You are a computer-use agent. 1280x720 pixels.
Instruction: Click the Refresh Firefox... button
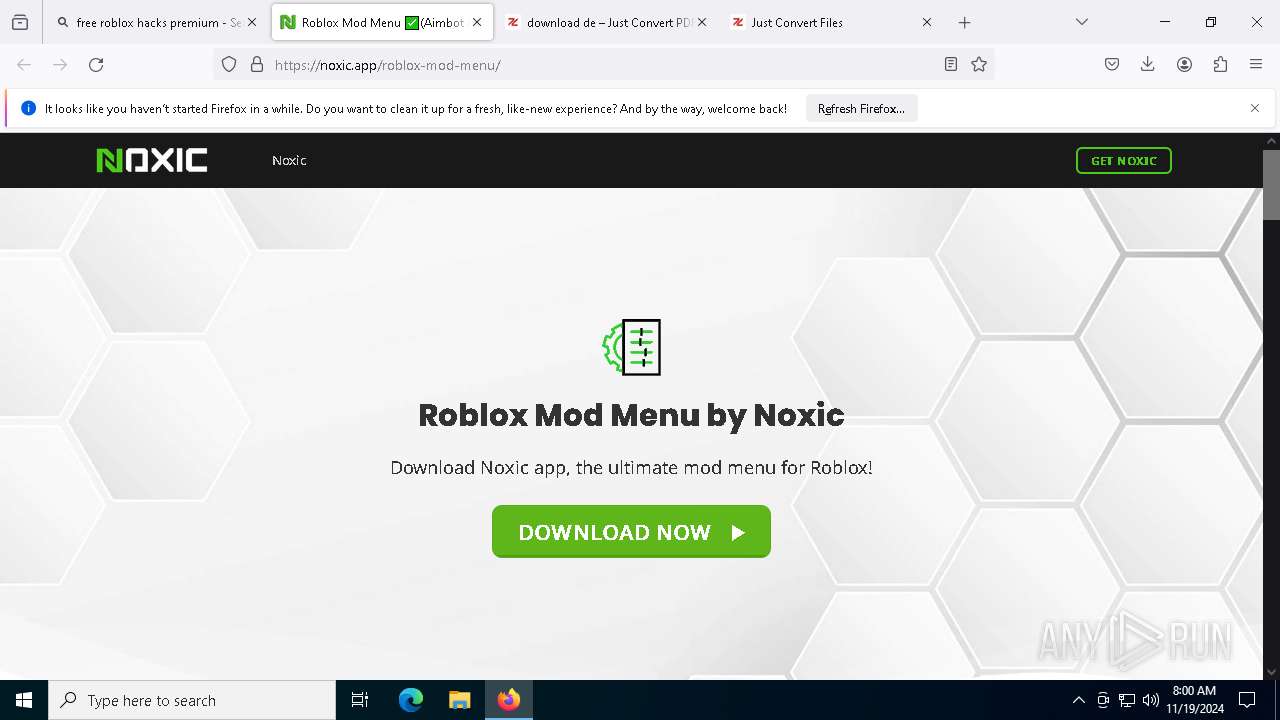click(x=861, y=109)
